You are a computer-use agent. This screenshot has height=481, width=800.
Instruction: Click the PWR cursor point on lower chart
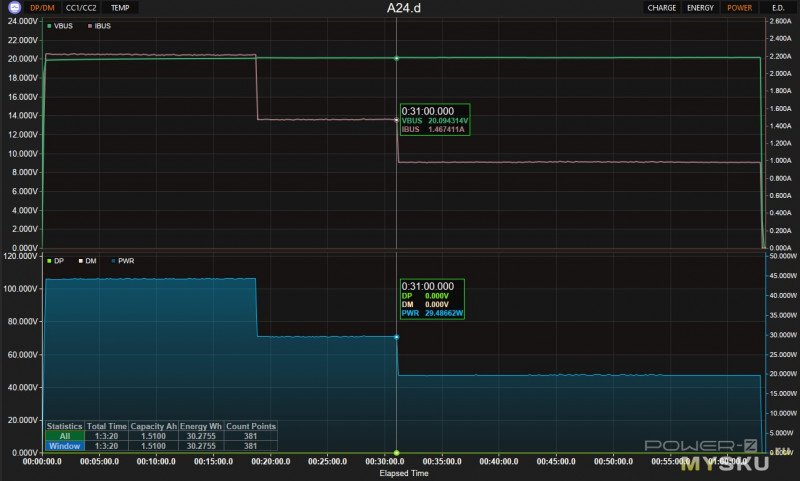pos(397,336)
